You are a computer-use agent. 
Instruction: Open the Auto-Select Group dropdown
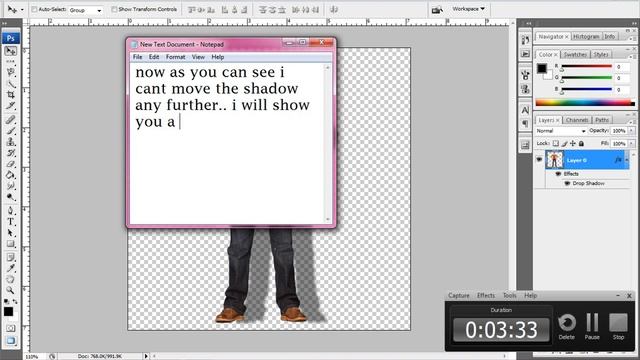point(85,10)
